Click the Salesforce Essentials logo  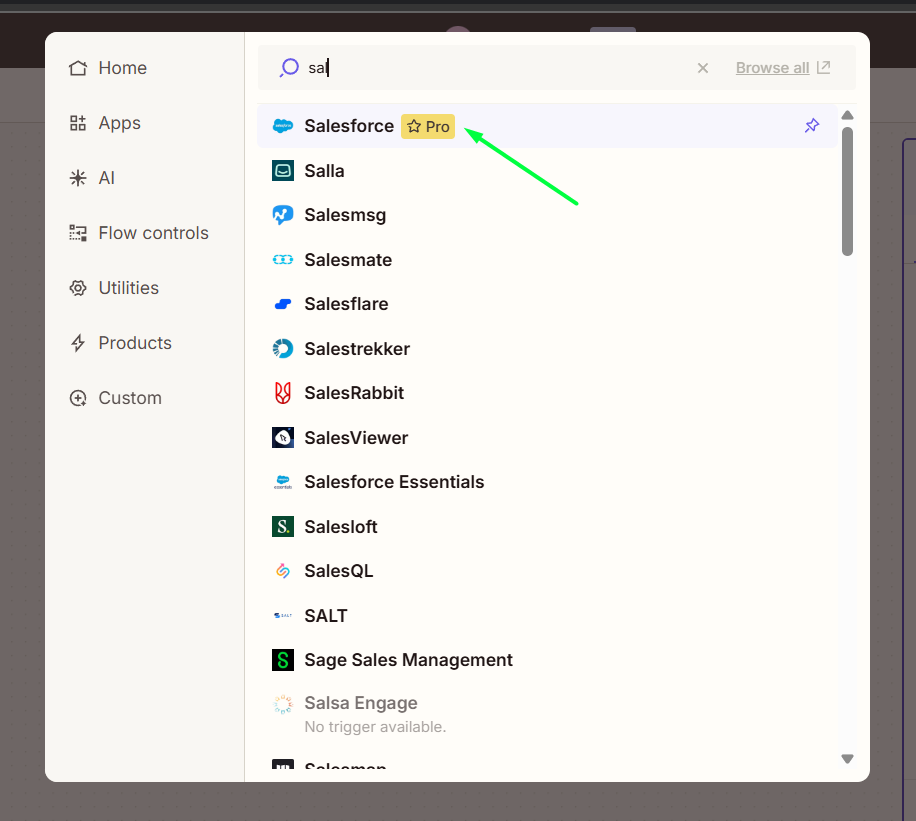pyautogui.click(x=283, y=482)
